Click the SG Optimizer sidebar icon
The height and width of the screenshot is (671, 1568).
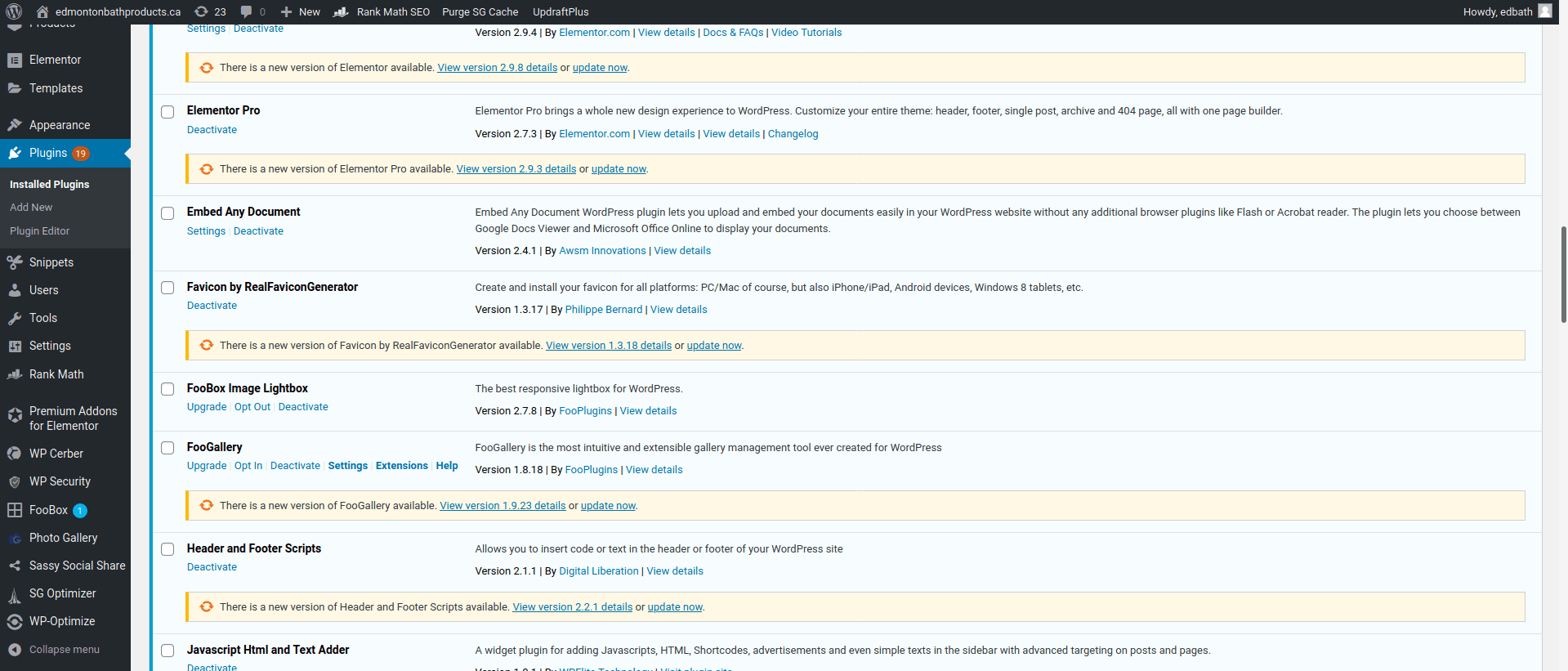click(x=15, y=594)
